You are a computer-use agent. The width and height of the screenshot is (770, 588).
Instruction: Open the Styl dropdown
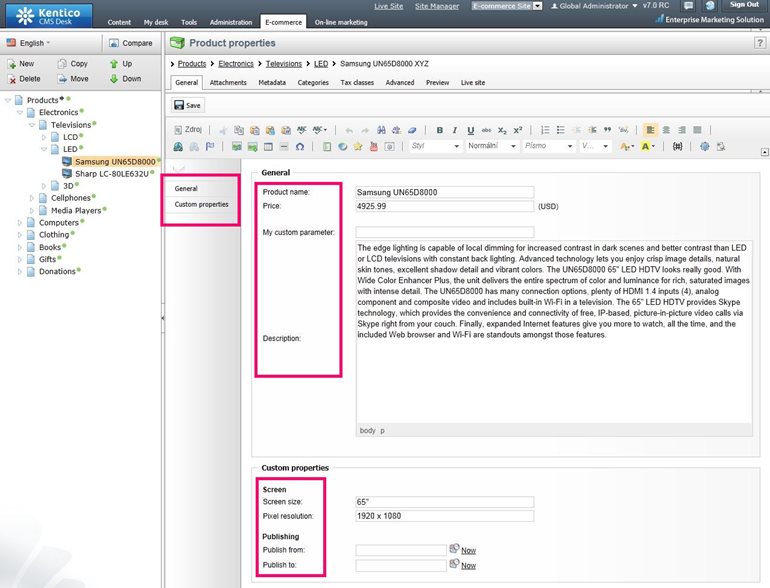pos(435,146)
